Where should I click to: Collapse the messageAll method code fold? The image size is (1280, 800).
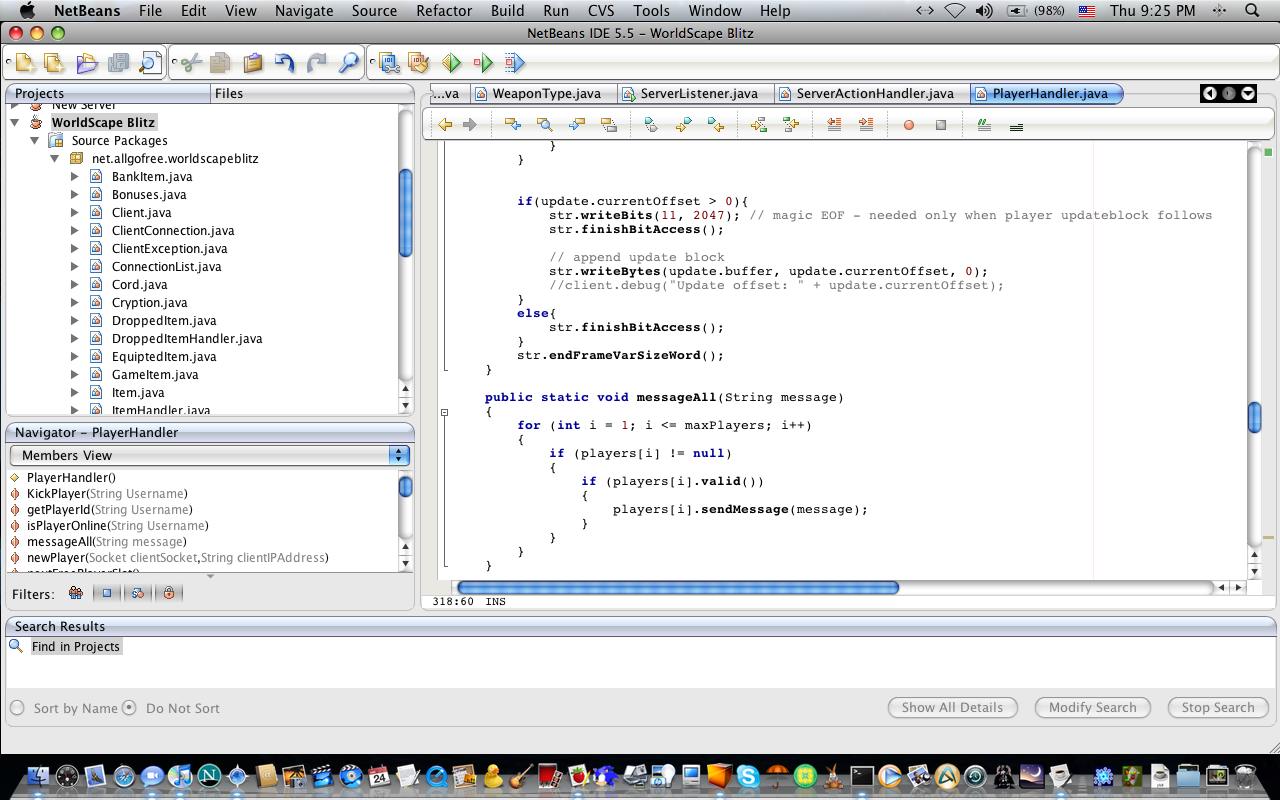click(x=444, y=412)
